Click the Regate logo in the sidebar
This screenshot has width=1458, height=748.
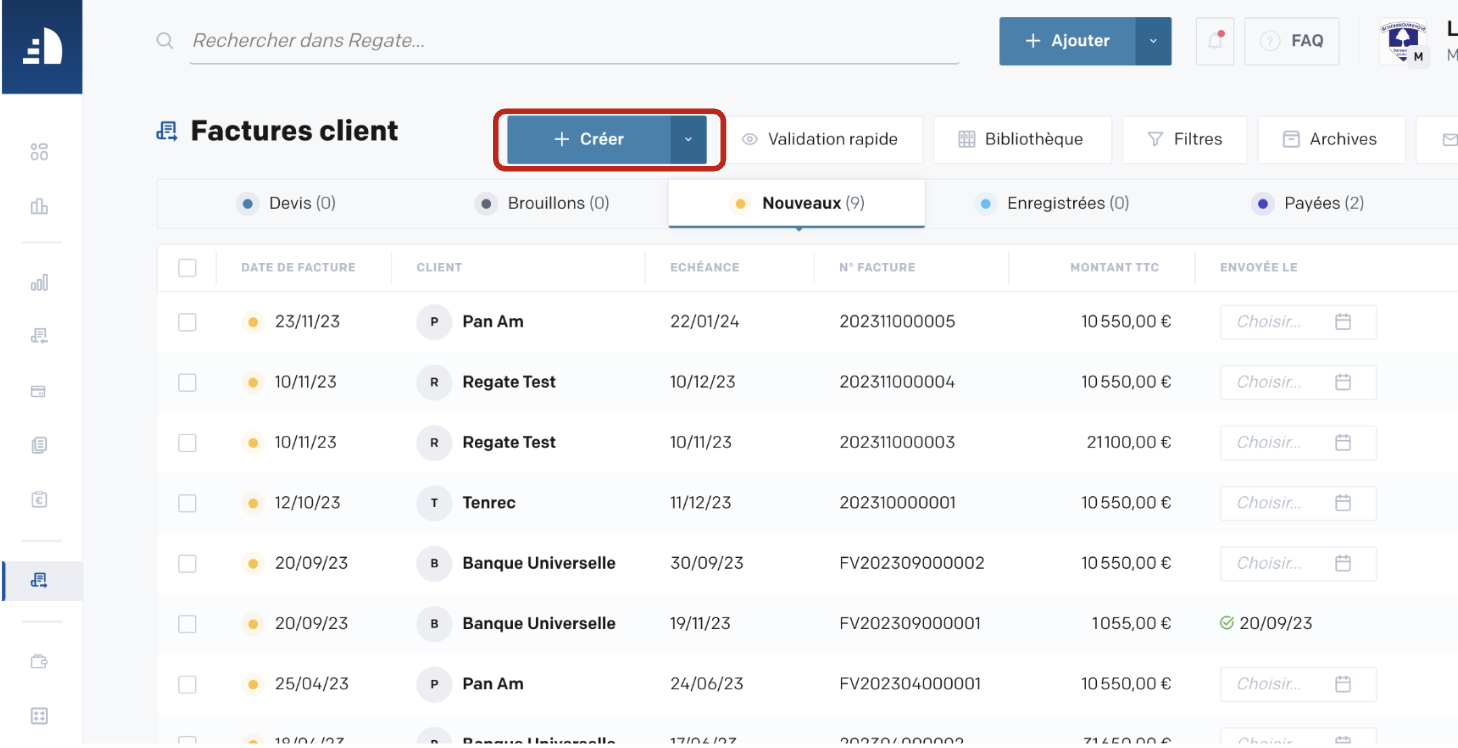[x=42, y=47]
